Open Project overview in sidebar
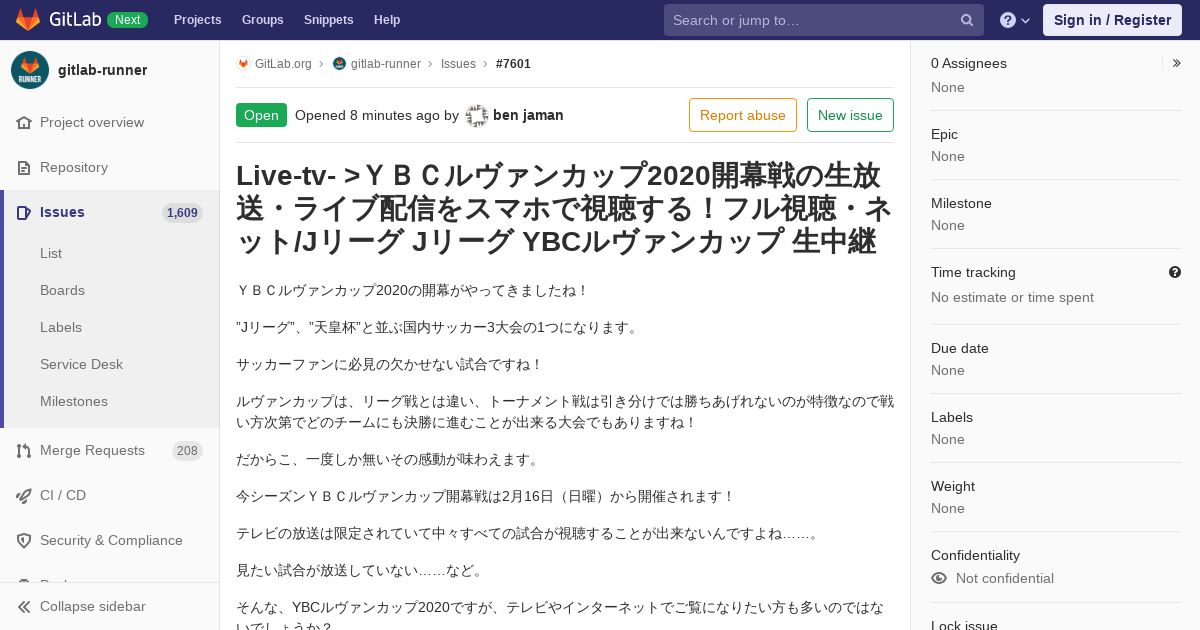This screenshot has height=630, width=1200. coord(92,122)
